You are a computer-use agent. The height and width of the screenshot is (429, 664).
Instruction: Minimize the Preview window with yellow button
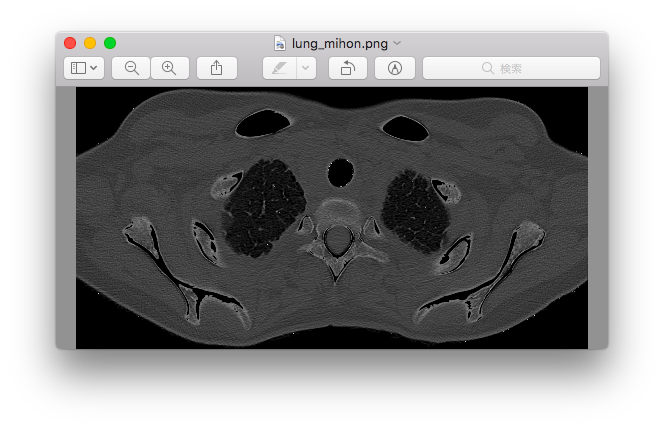90,43
